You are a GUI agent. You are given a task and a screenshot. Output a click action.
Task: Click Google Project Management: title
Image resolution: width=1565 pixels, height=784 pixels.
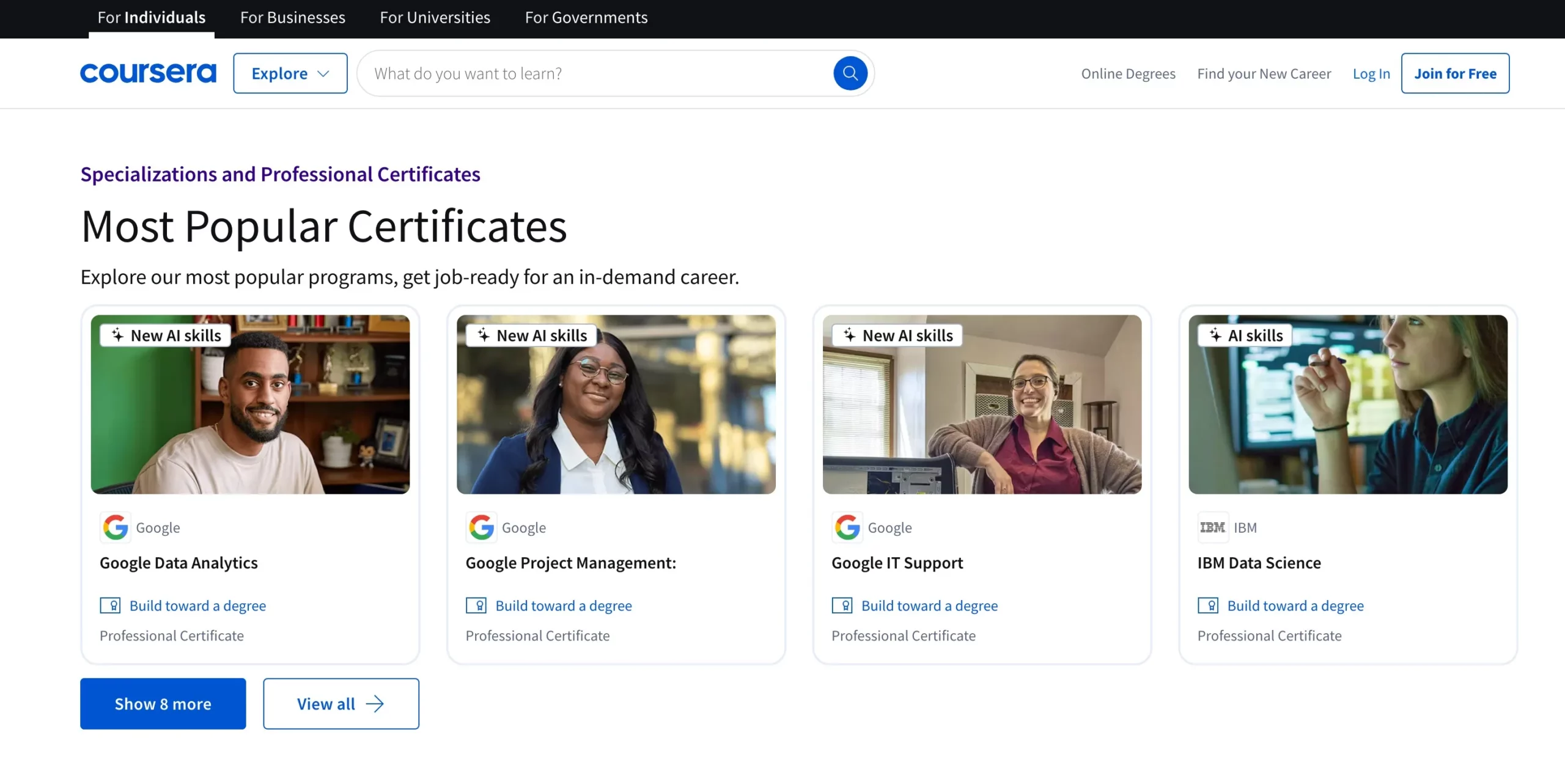tap(571, 563)
